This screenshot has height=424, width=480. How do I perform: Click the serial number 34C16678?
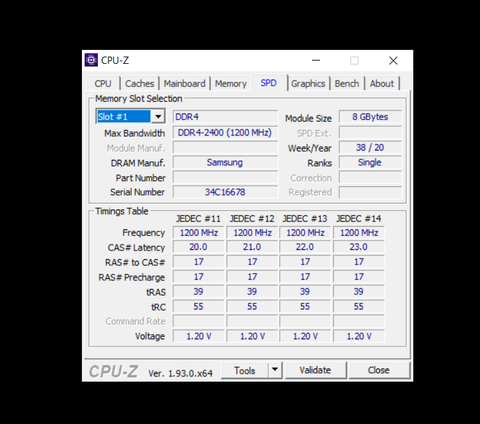(x=225, y=192)
